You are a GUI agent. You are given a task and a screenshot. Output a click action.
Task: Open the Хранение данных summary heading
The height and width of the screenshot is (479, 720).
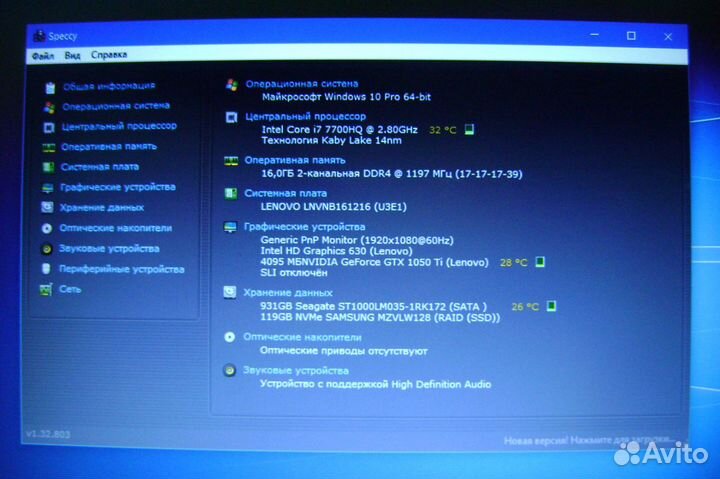(288, 293)
